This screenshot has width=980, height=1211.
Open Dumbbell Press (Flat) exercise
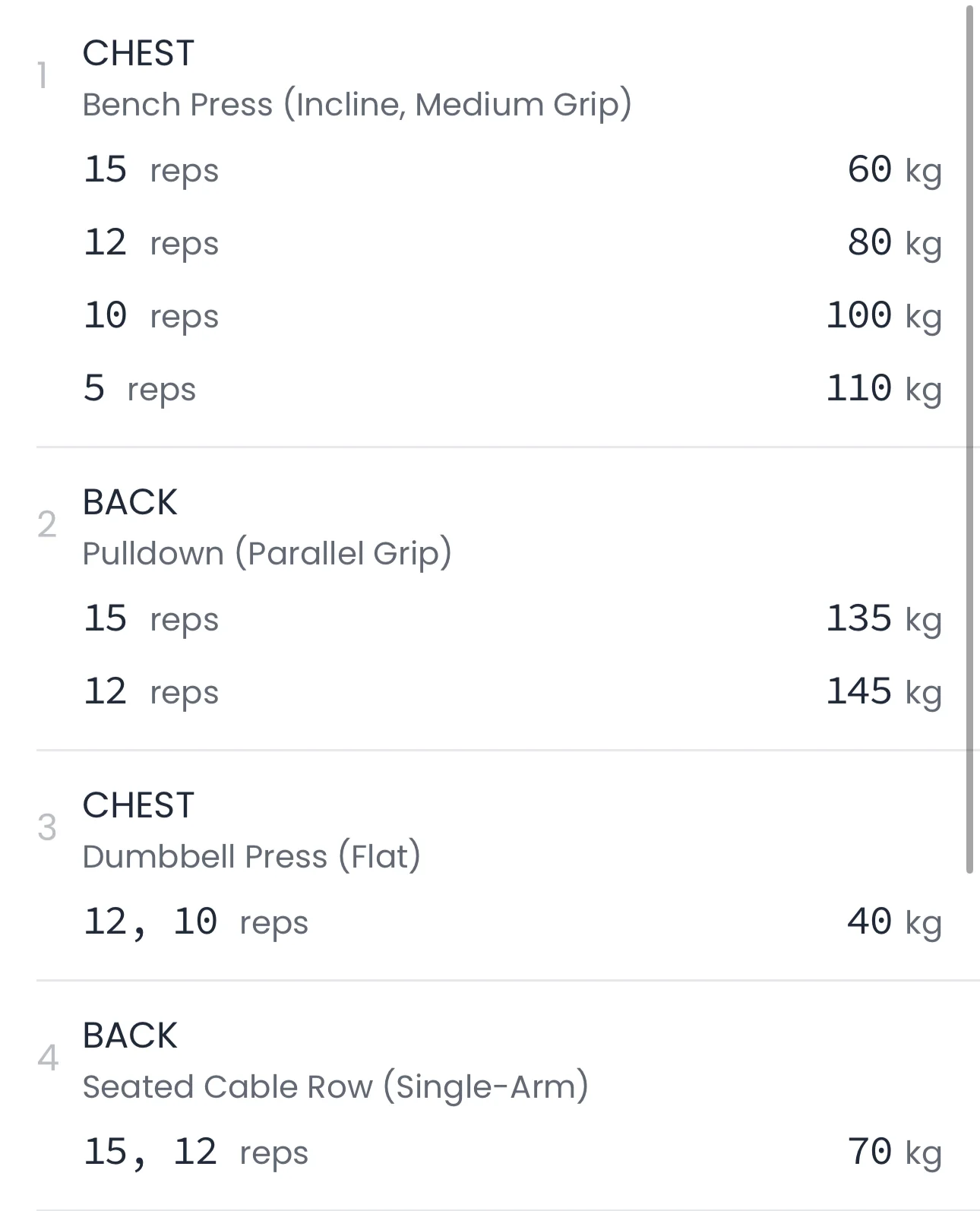coord(251,856)
